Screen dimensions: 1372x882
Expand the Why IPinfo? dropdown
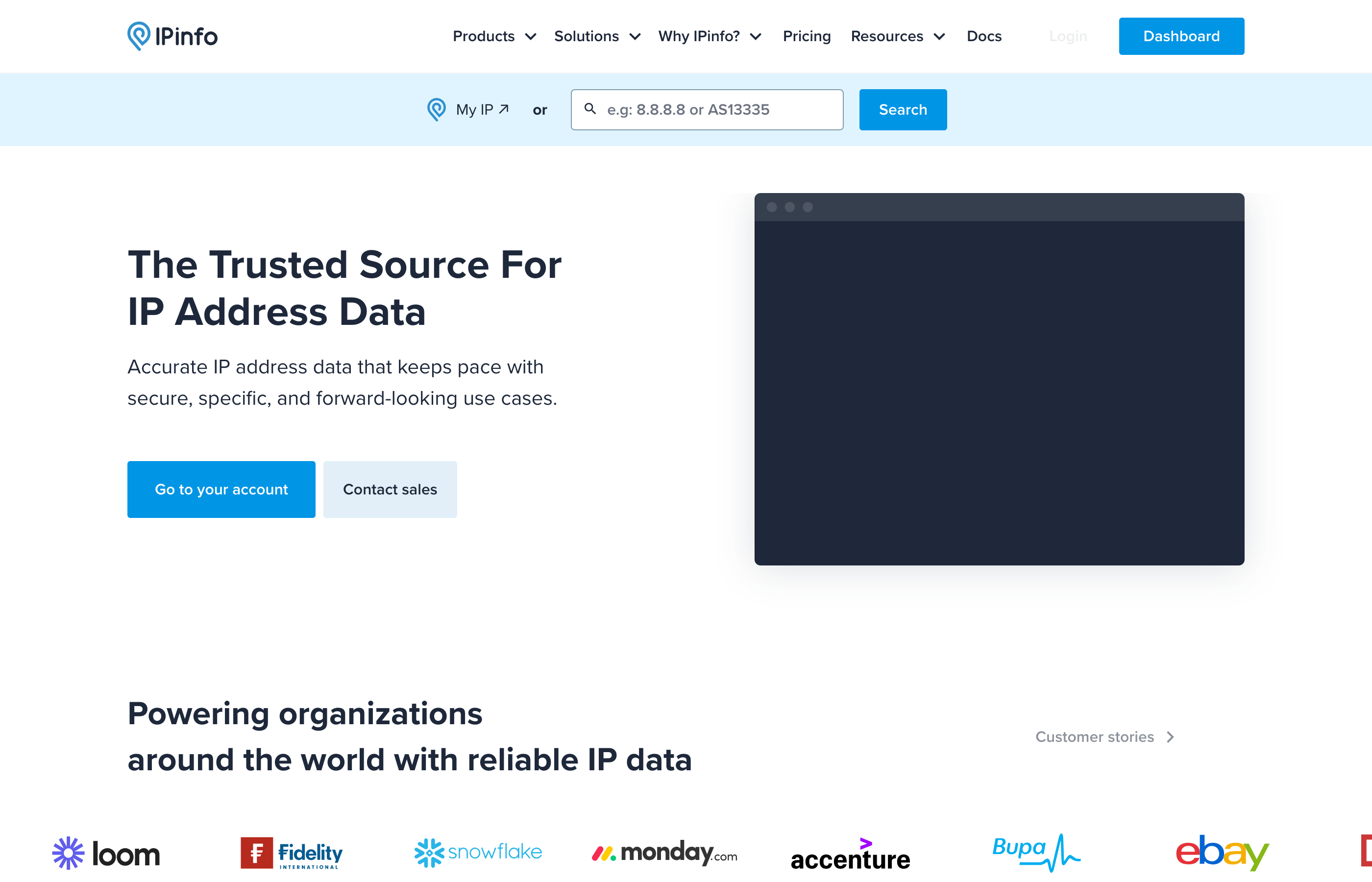[710, 36]
